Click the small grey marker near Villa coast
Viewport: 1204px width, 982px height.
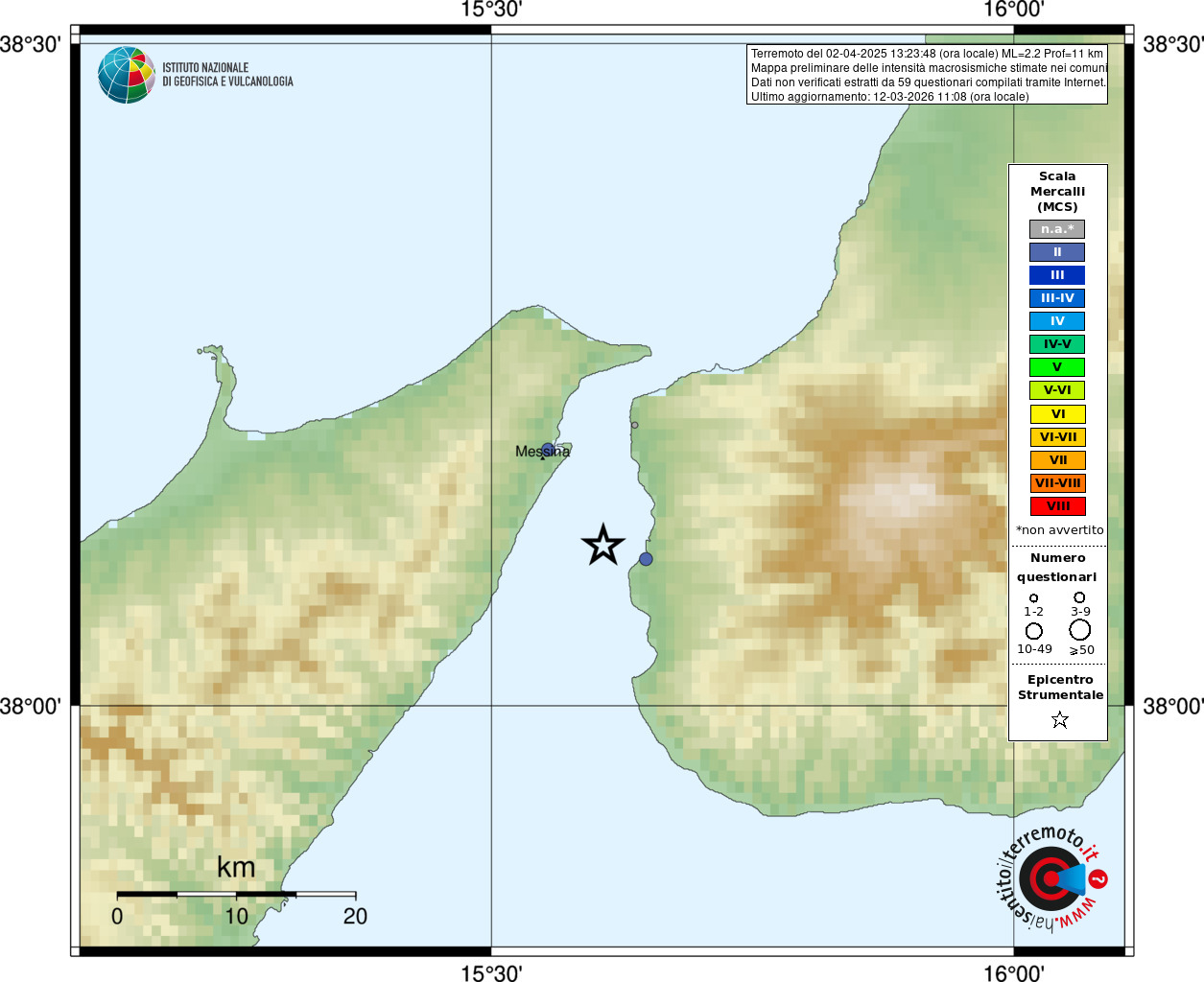[x=634, y=425]
